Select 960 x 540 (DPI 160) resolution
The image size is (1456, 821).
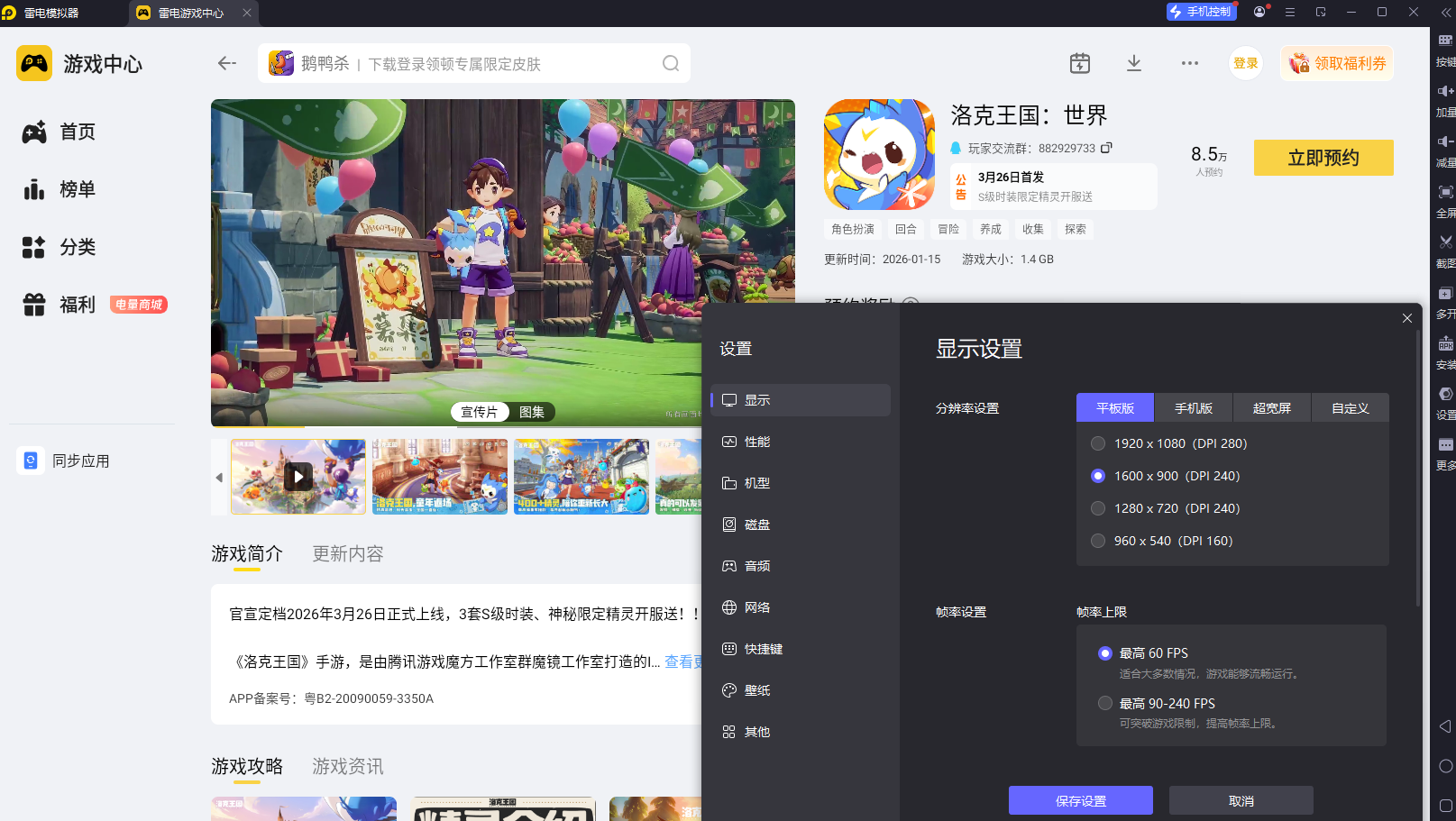1161,541
